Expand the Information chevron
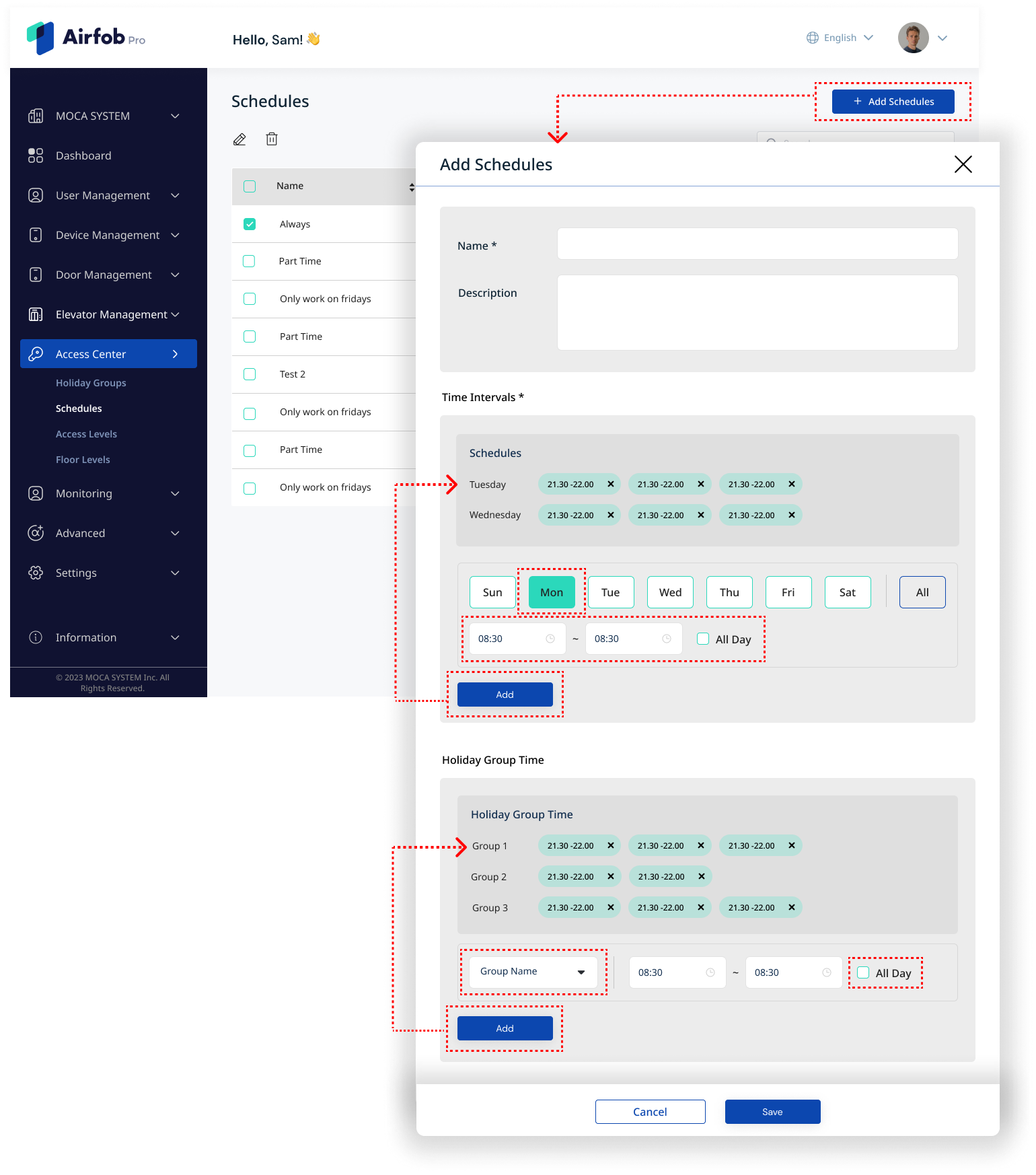The image size is (1036, 1175). coord(175,637)
